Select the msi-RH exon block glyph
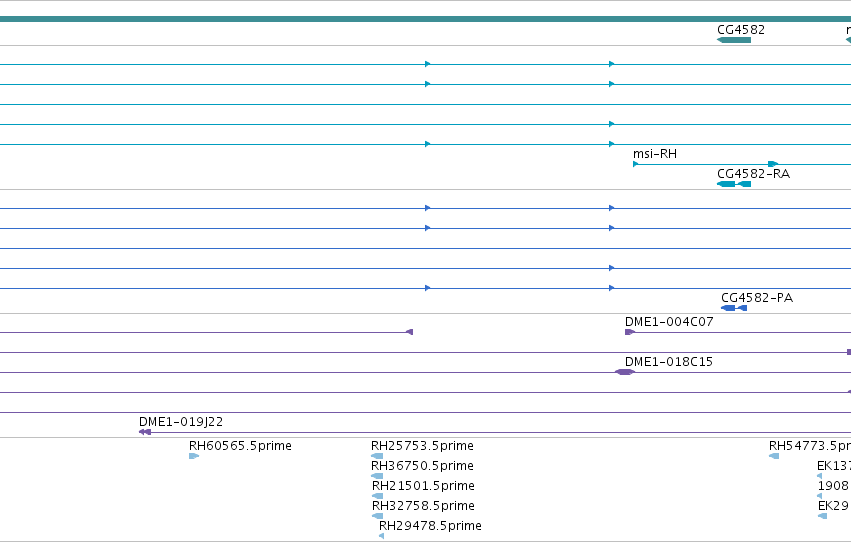The image size is (851, 542). click(773, 164)
